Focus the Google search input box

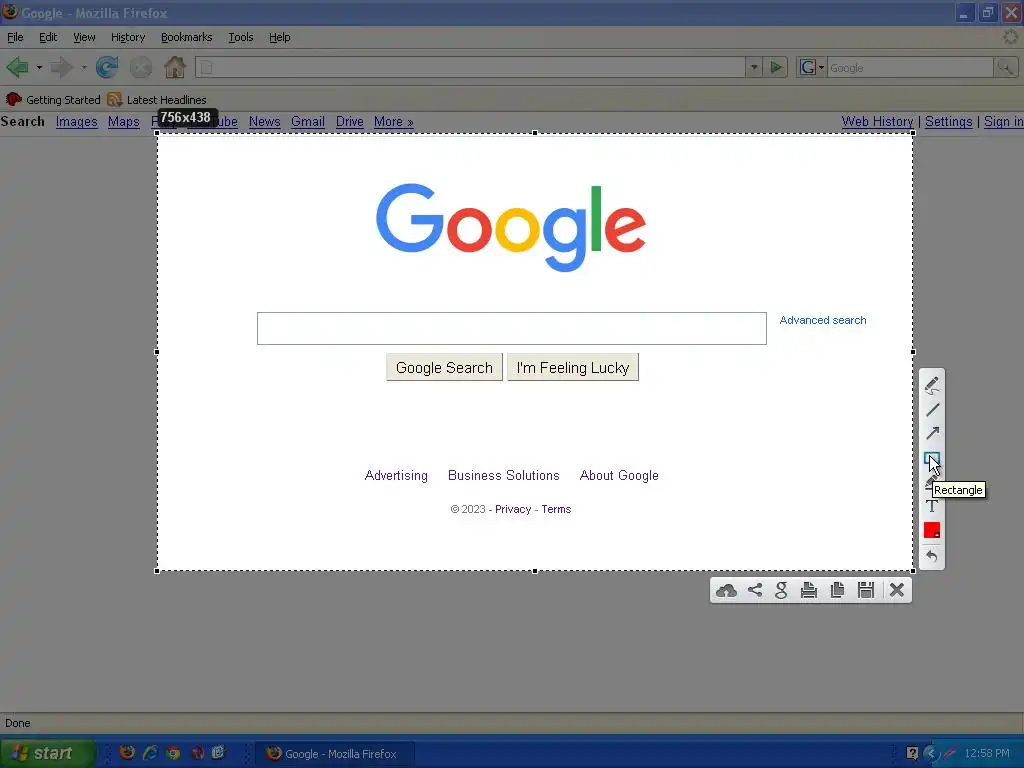pyautogui.click(x=511, y=328)
